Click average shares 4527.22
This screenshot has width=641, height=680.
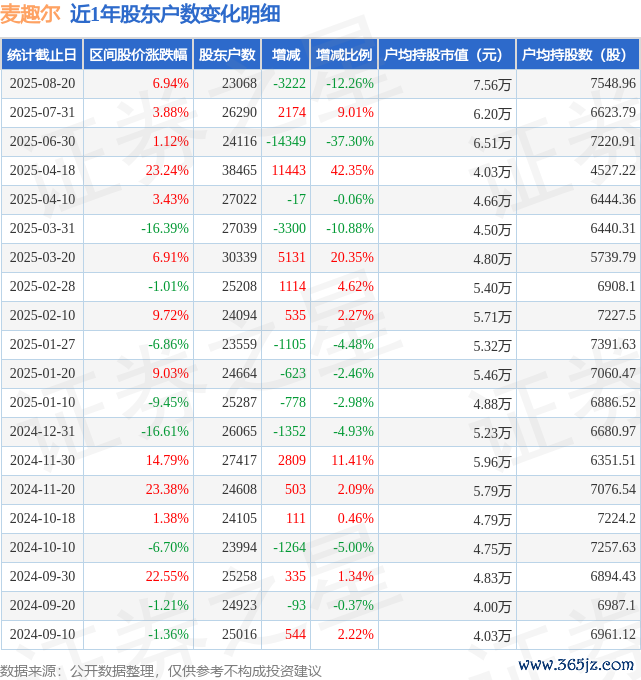click(x=613, y=170)
